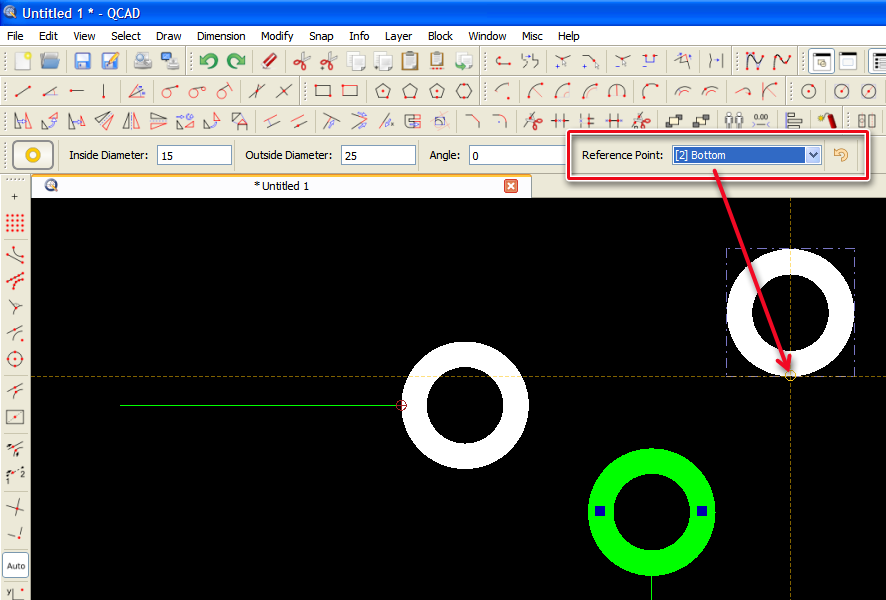Select the Line from two points tool
The height and width of the screenshot is (600, 886).
coord(23,91)
